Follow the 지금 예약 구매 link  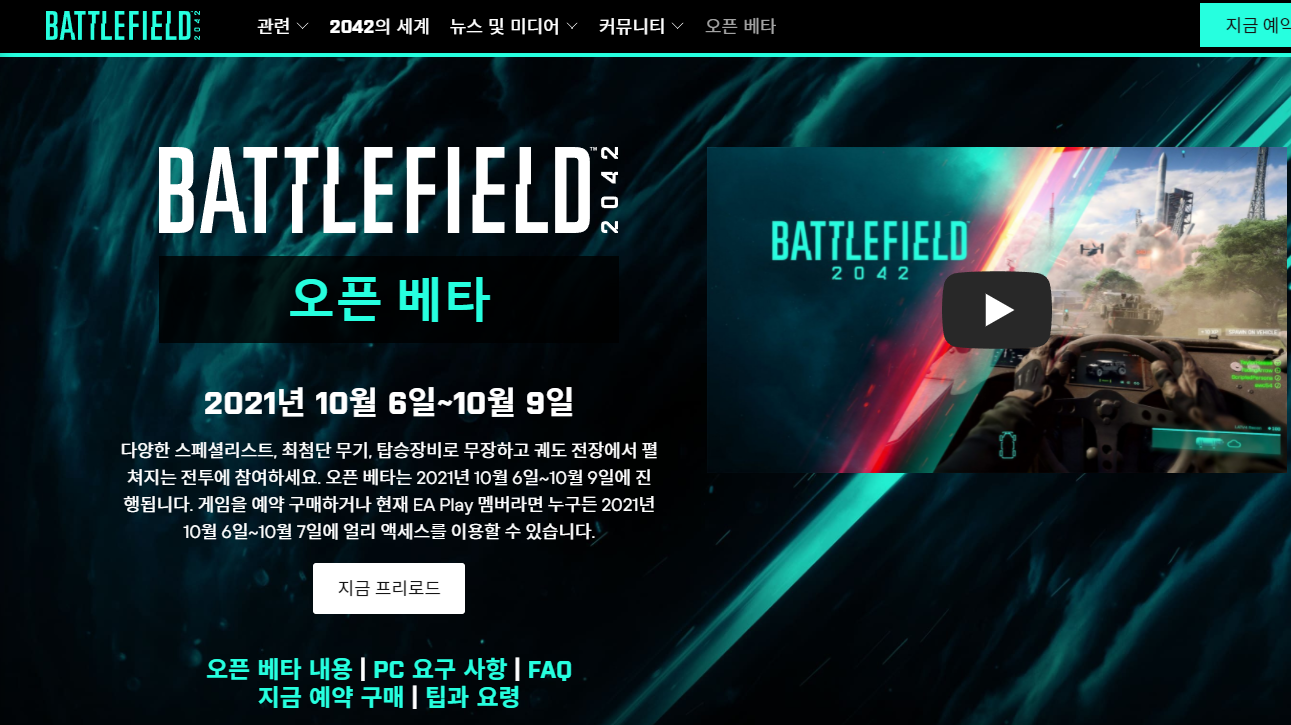[331, 697]
